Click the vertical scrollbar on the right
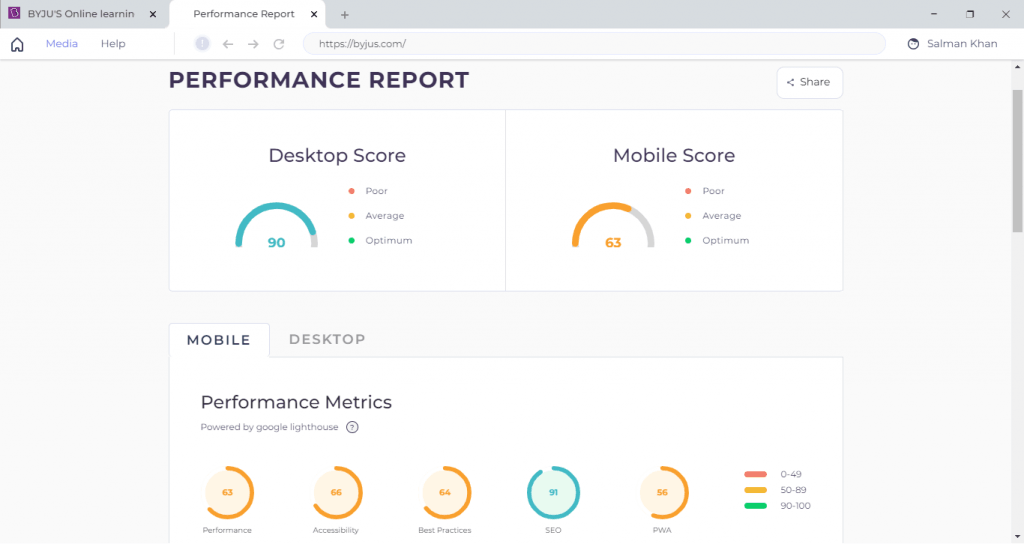 tap(1017, 160)
